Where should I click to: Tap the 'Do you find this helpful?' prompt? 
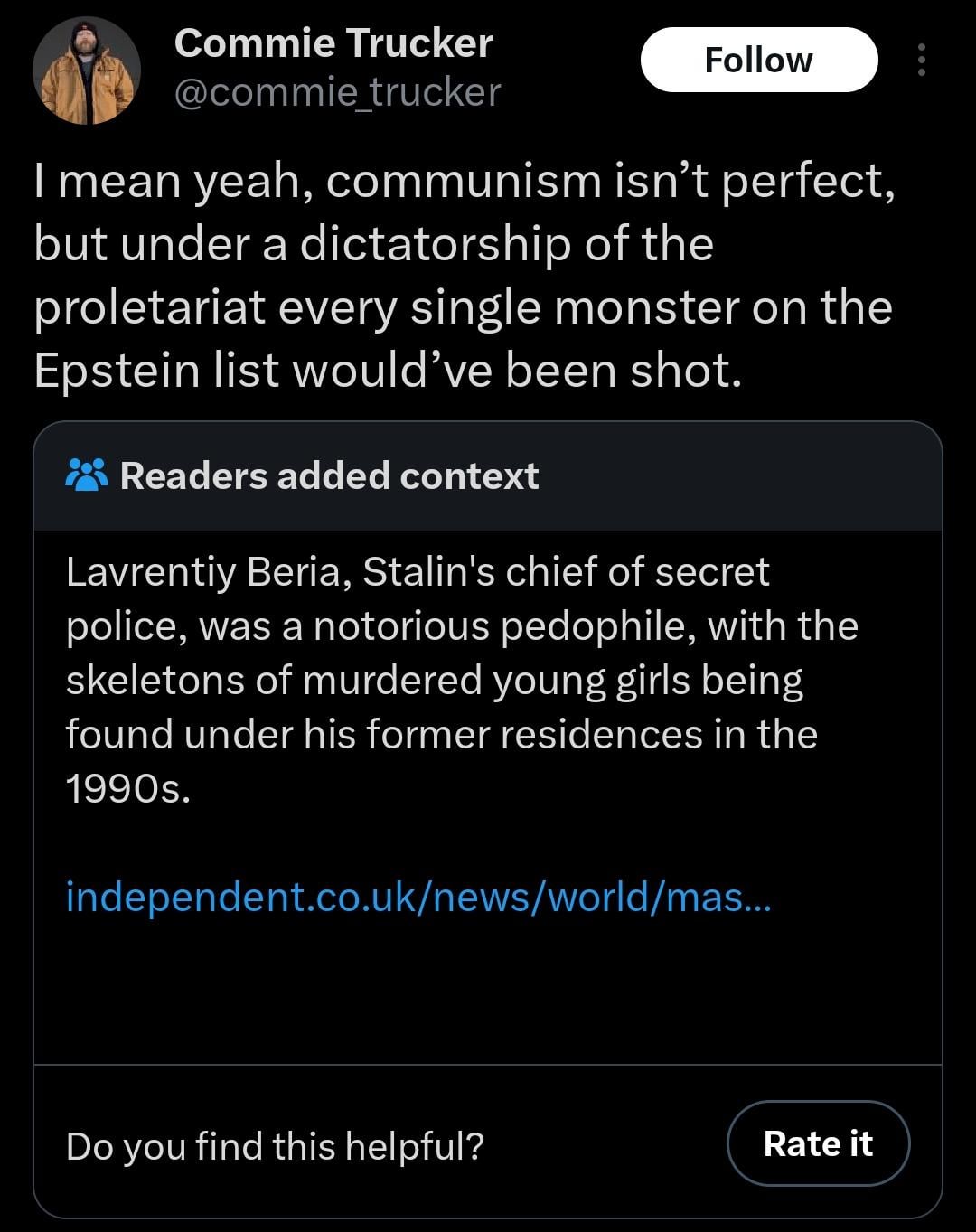tap(275, 1146)
